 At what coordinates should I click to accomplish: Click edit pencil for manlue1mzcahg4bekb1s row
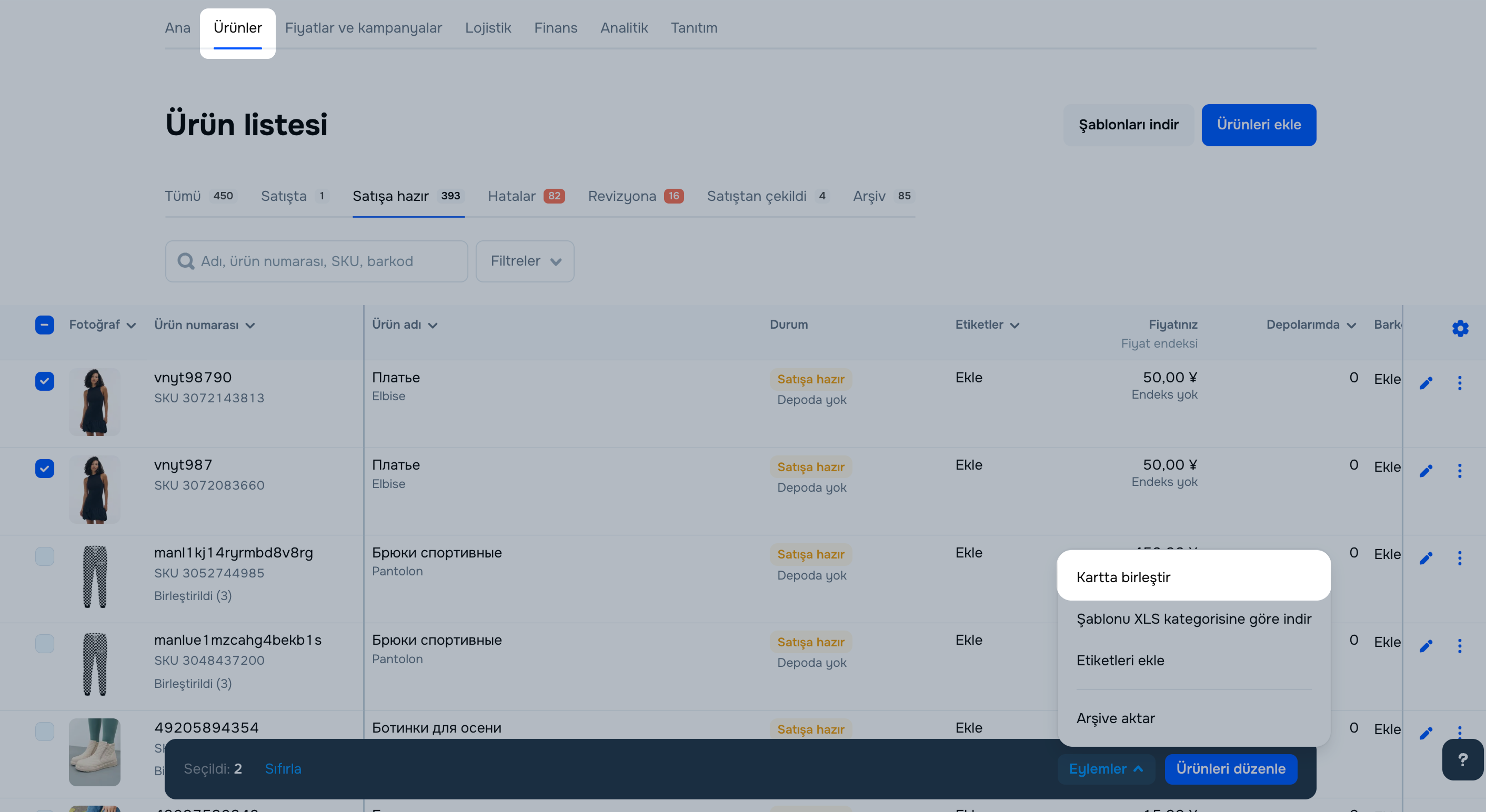click(1426, 646)
